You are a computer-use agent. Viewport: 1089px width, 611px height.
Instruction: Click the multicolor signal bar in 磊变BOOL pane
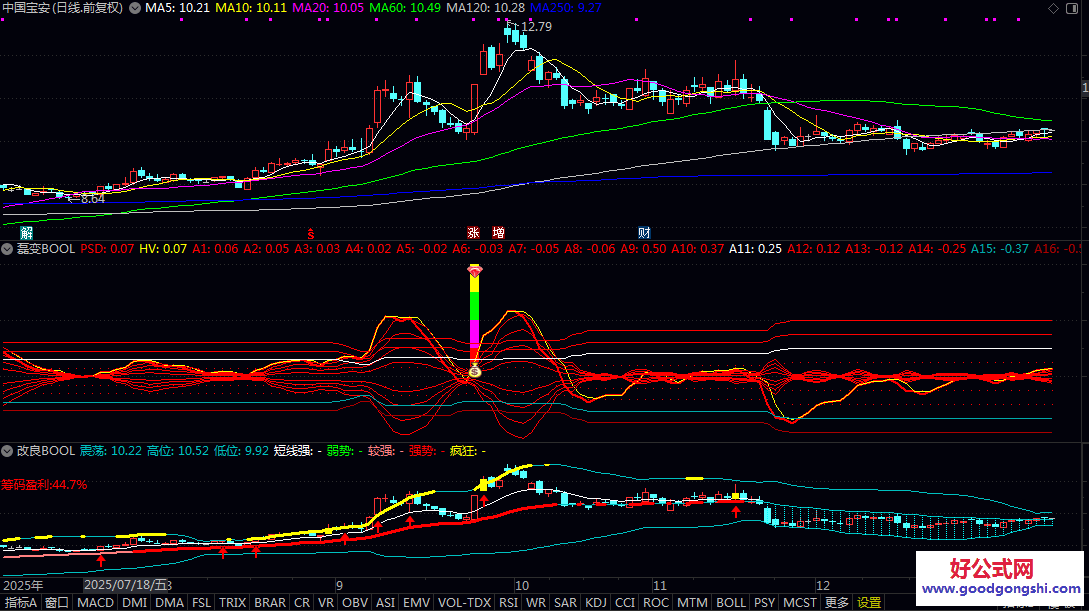(474, 310)
